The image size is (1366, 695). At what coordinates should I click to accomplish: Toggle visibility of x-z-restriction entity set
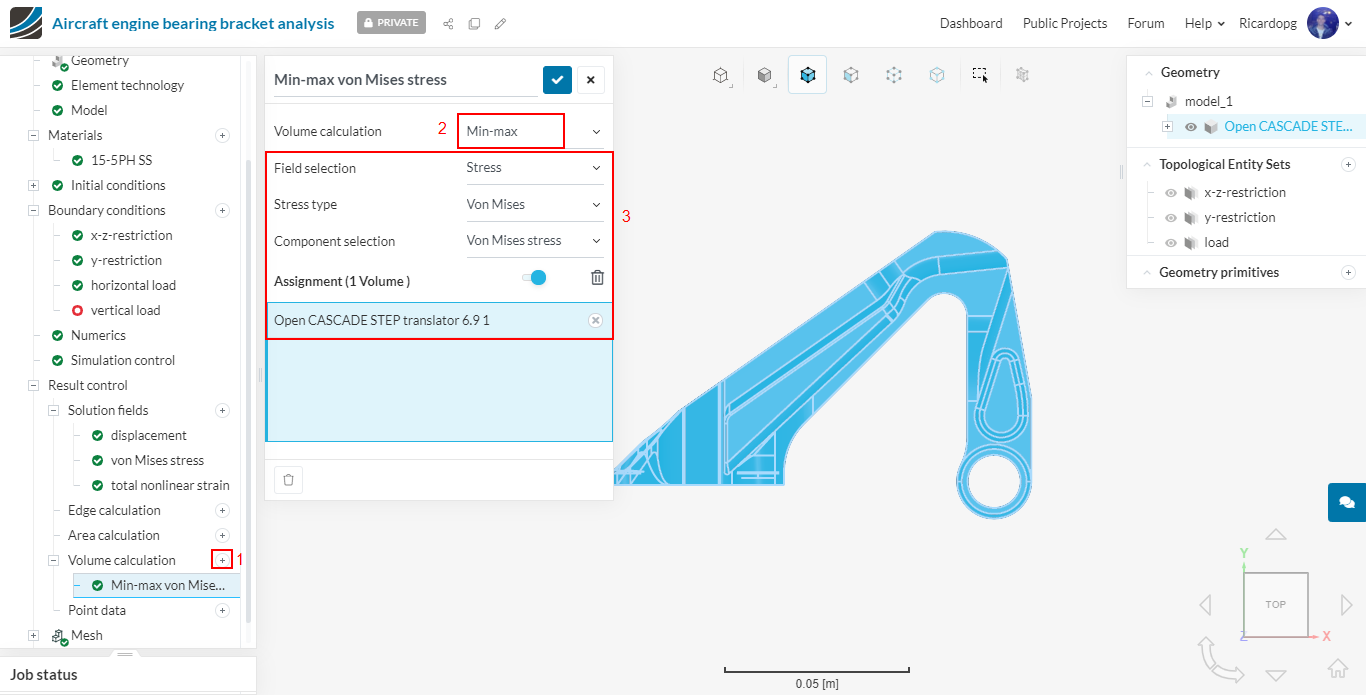coord(1170,192)
